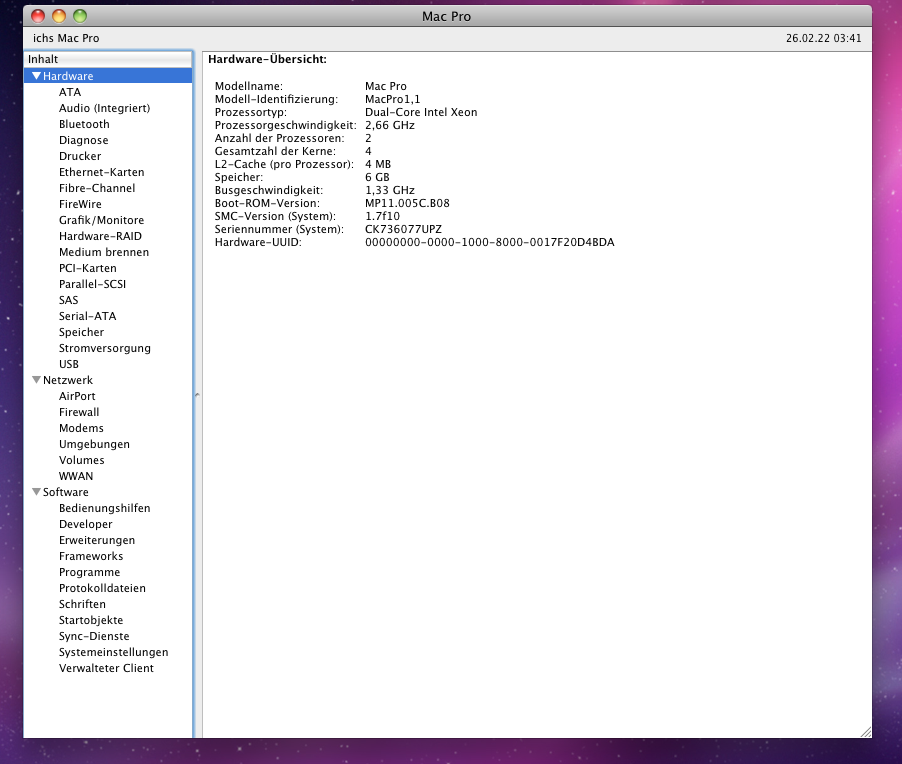Click the serial number value CK736077UPZ
This screenshot has width=902, height=764.
point(403,229)
